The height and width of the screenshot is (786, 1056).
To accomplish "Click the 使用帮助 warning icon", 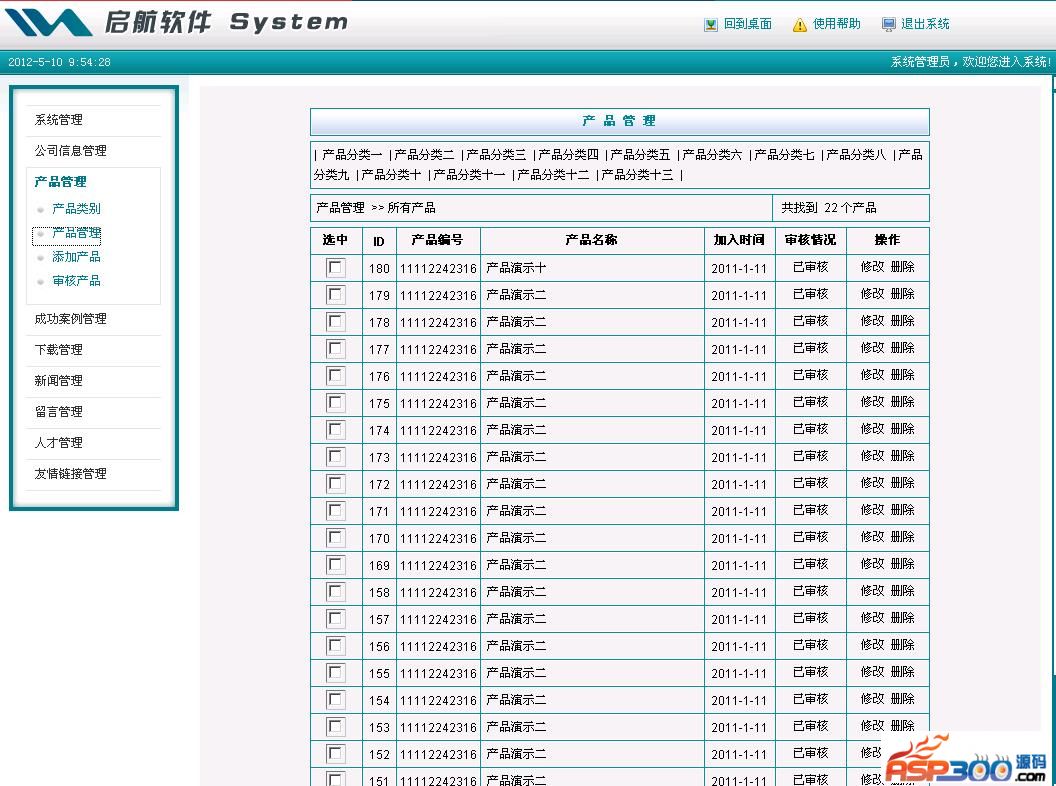I will pyautogui.click(x=799, y=25).
